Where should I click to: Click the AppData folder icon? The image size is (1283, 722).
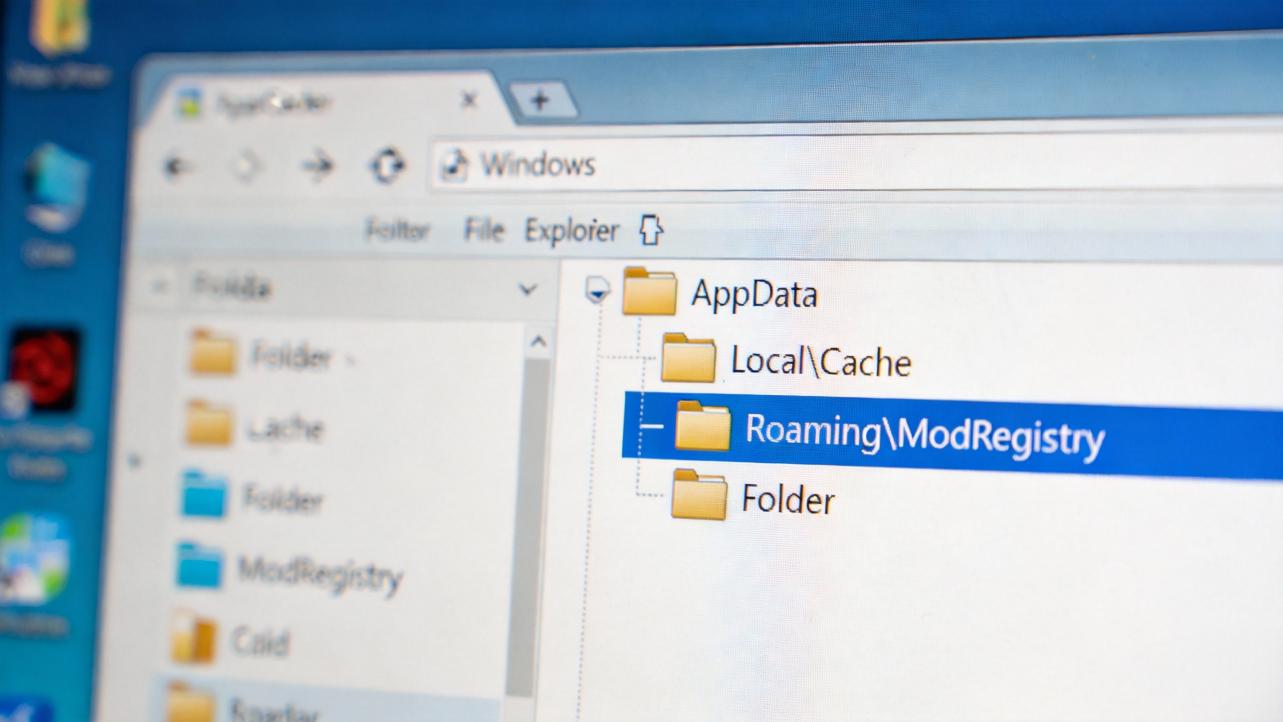[649, 292]
